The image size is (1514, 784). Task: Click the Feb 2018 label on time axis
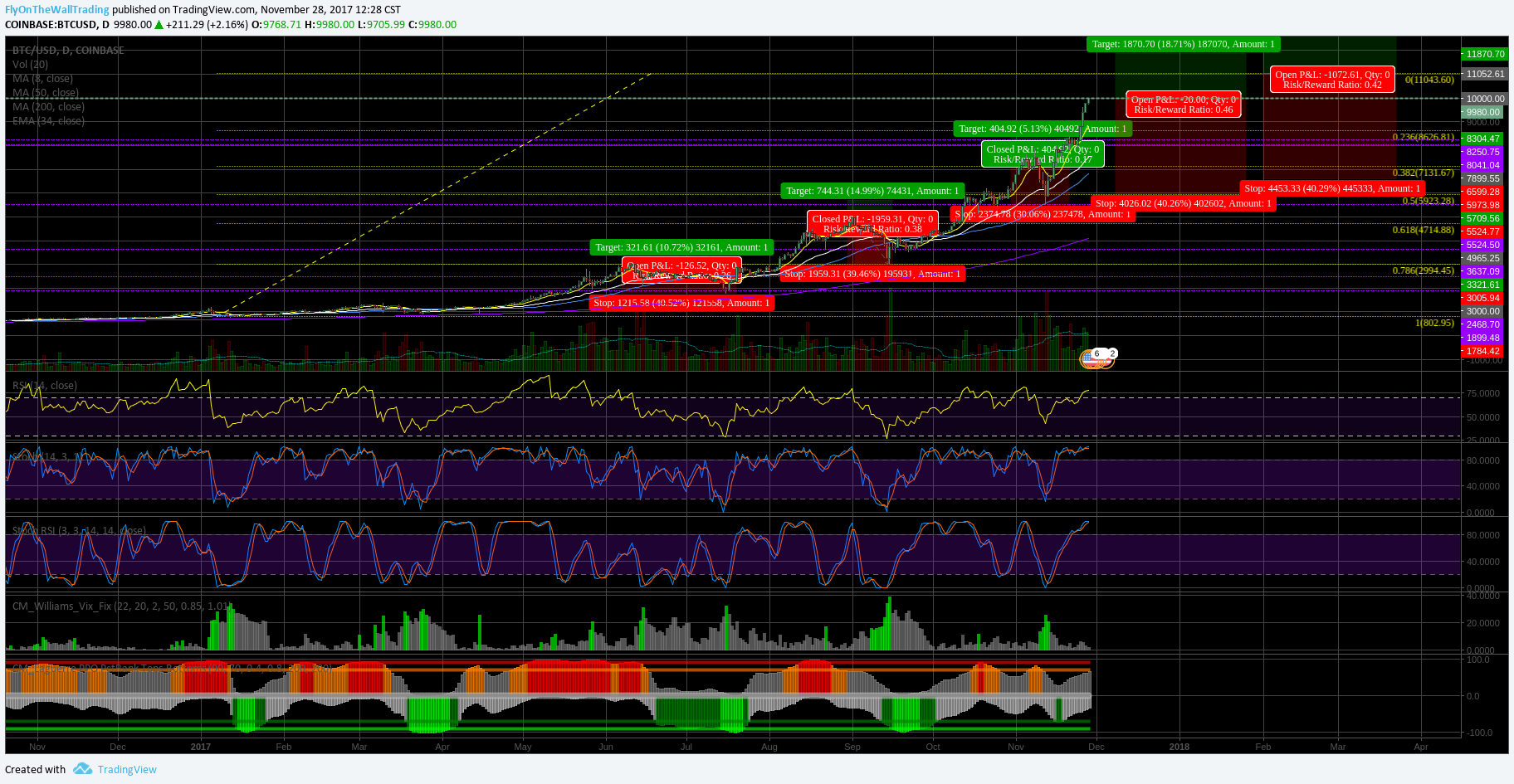point(1263,747)
